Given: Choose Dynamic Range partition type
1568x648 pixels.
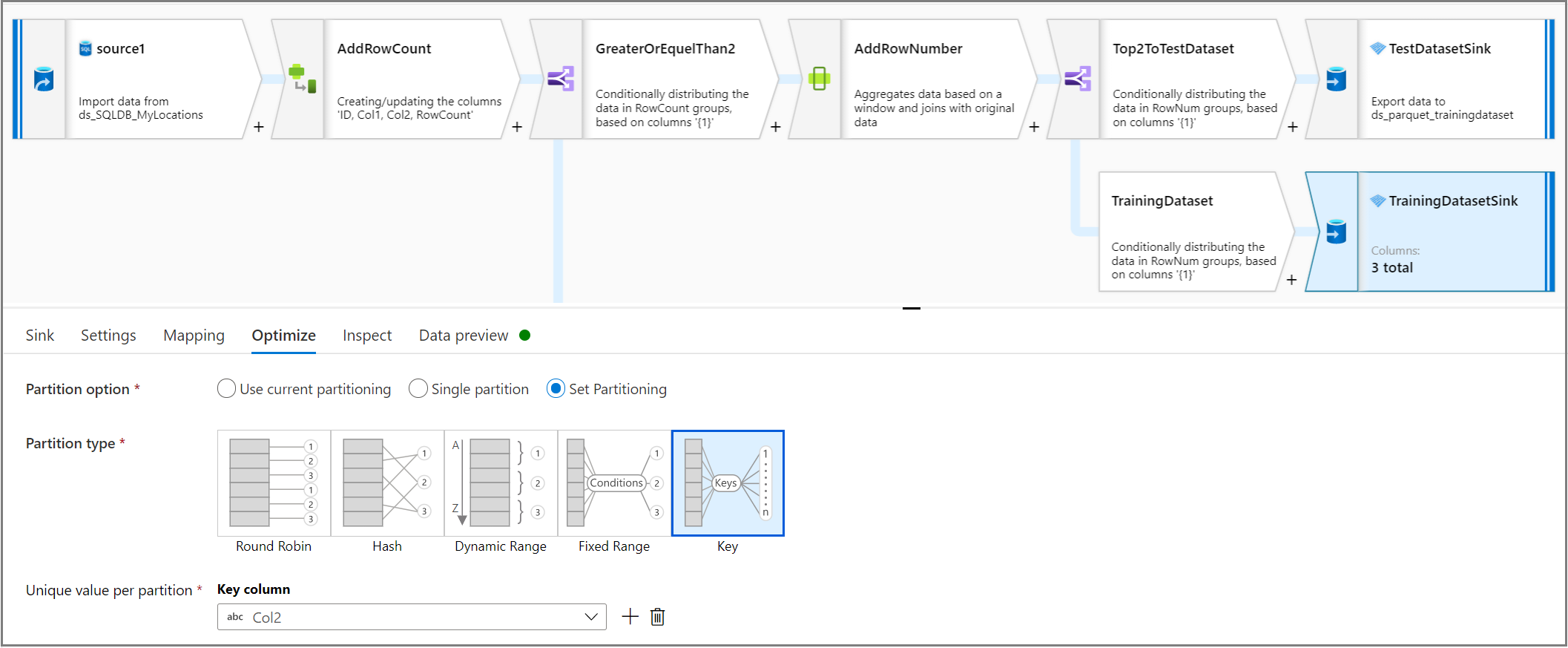Looking at the screenshot, I should (501, 483).
